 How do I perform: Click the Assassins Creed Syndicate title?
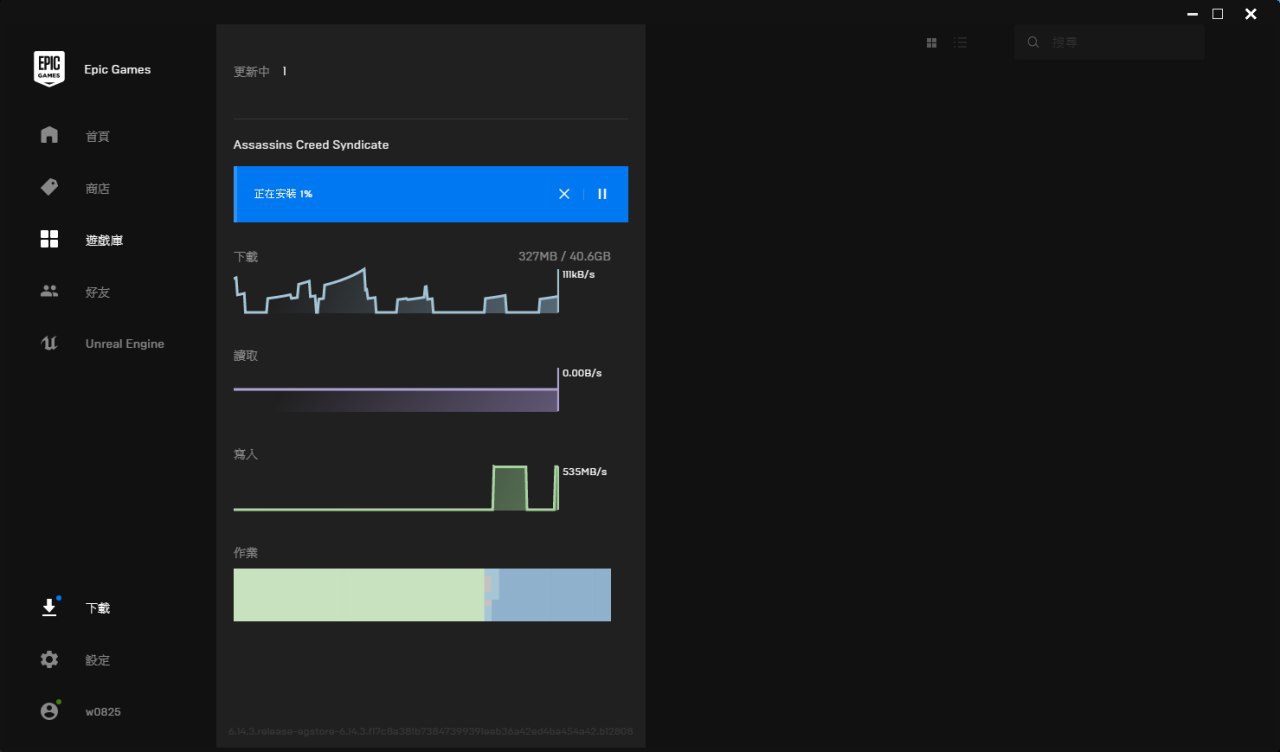coord(311,145)
